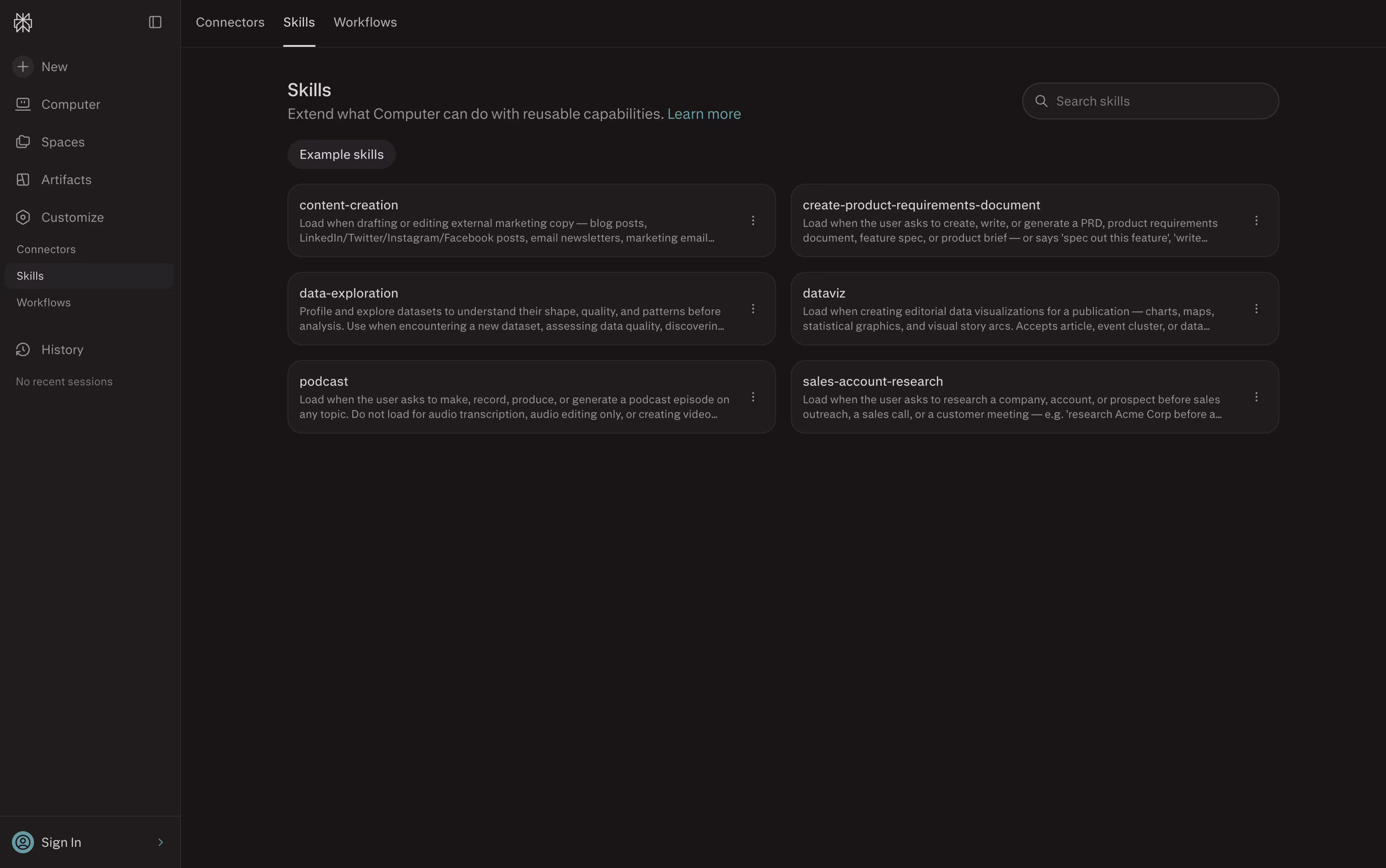This screenshot has width=1386, height=868.
Task: Click data-exploration description 'Profile and explore datasets'
Action: pos(511,319)
